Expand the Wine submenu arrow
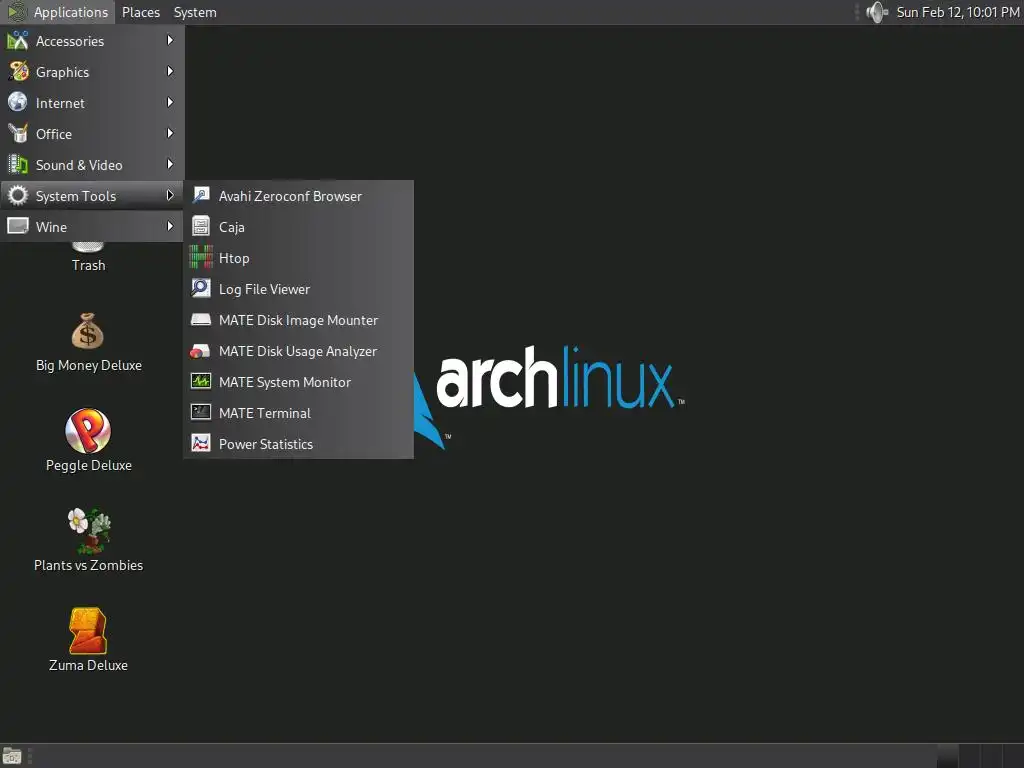 170,227
